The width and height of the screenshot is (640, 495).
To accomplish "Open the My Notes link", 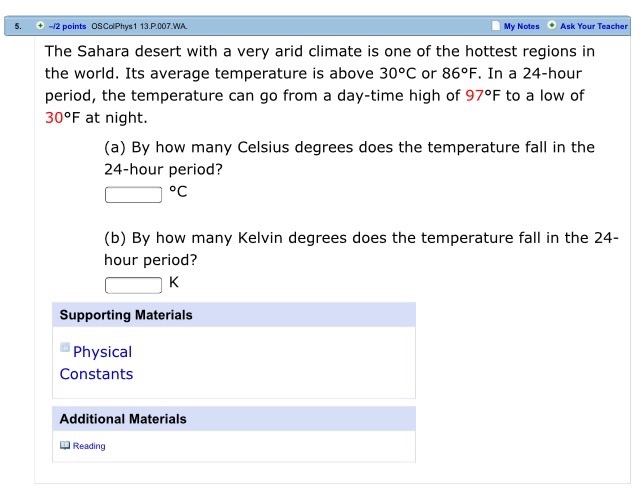I will (521, 26).
